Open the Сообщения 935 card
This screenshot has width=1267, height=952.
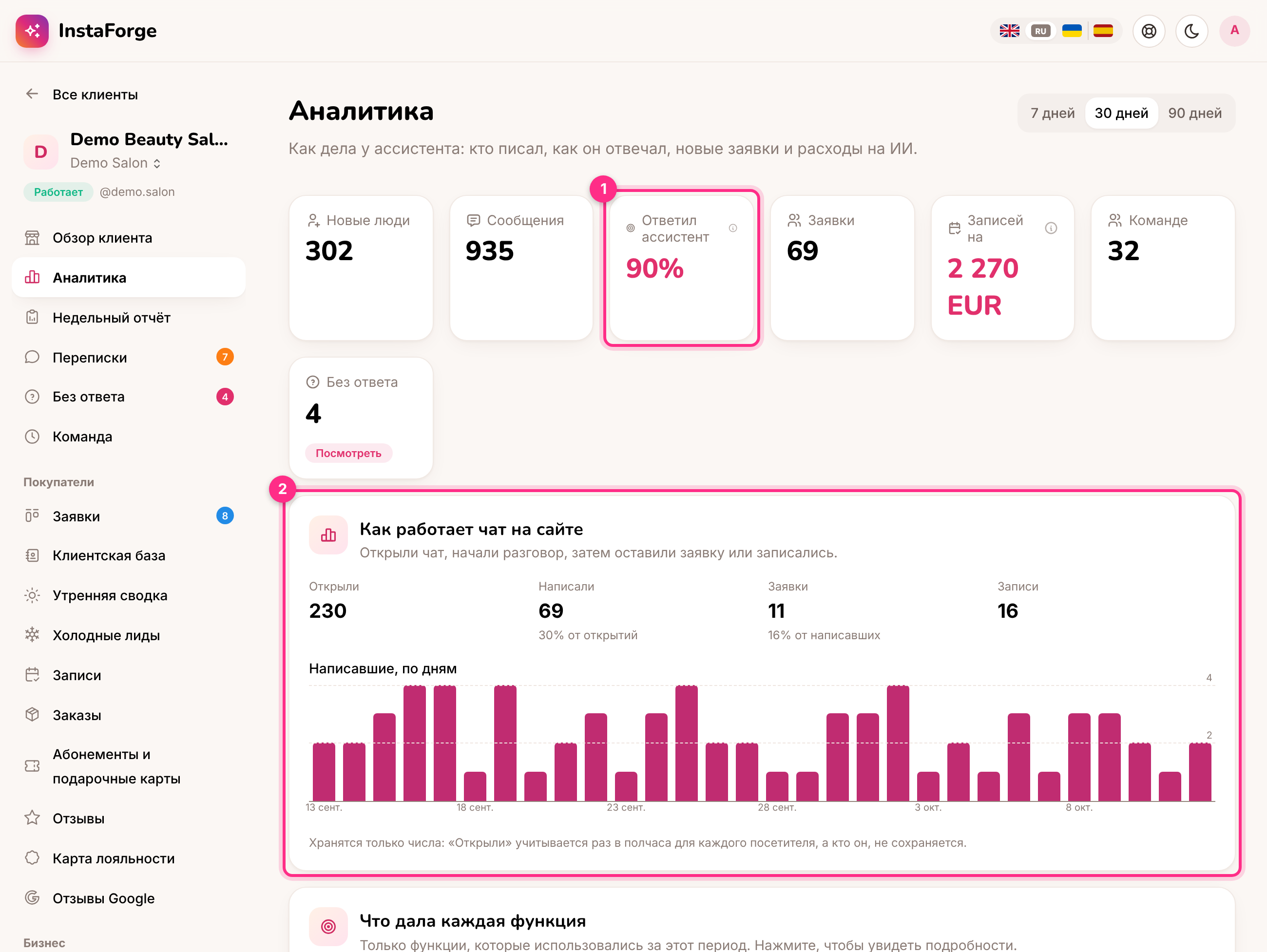click(x=521, y=268)
